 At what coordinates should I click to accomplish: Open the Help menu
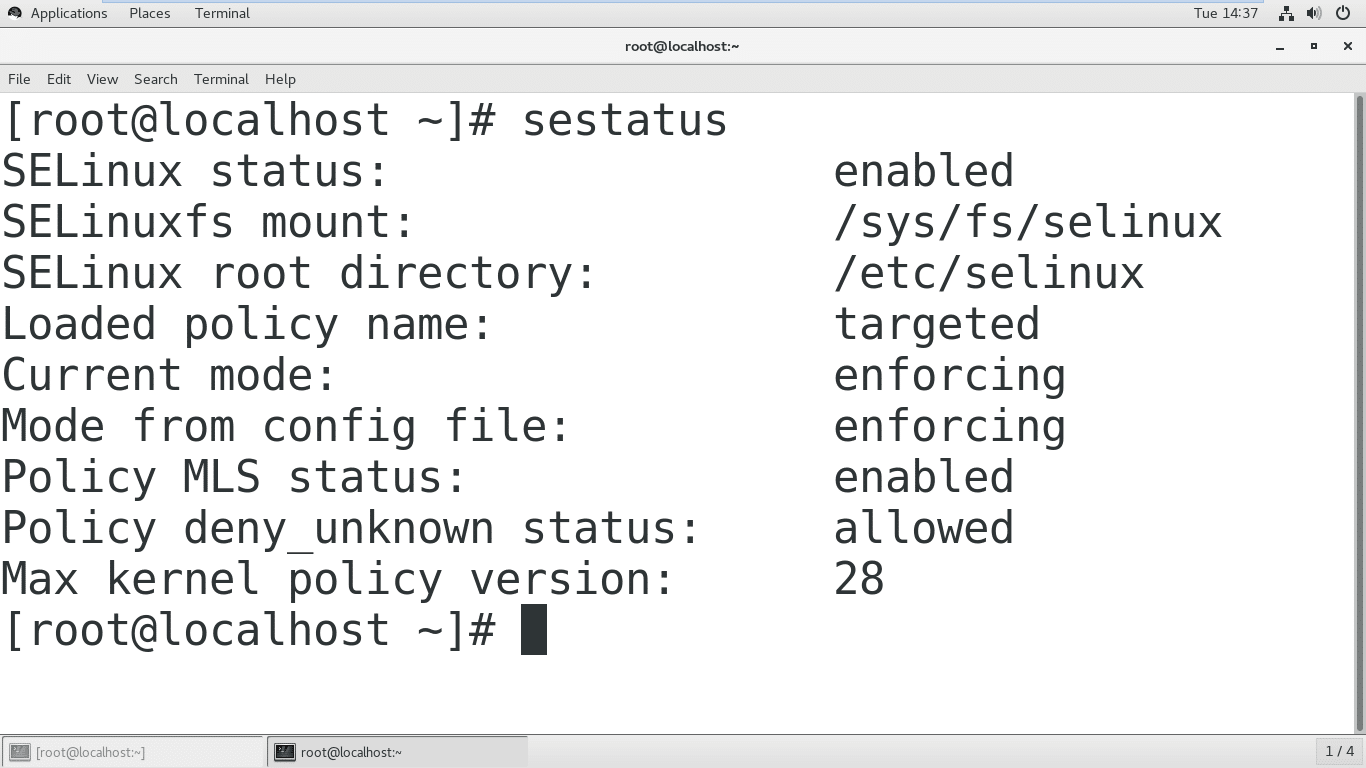pos(280,79)
